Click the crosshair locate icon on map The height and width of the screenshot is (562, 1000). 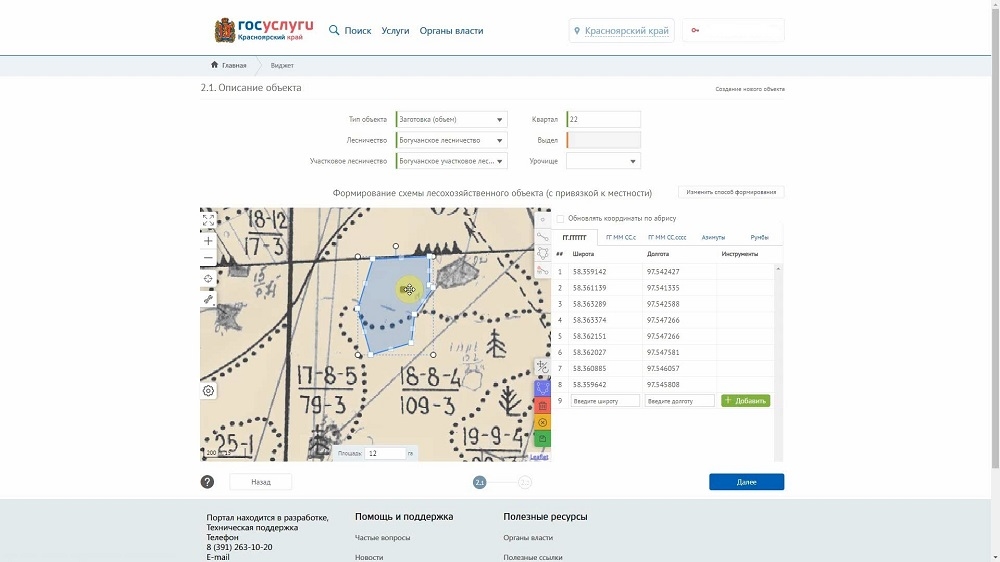(208, 279)
